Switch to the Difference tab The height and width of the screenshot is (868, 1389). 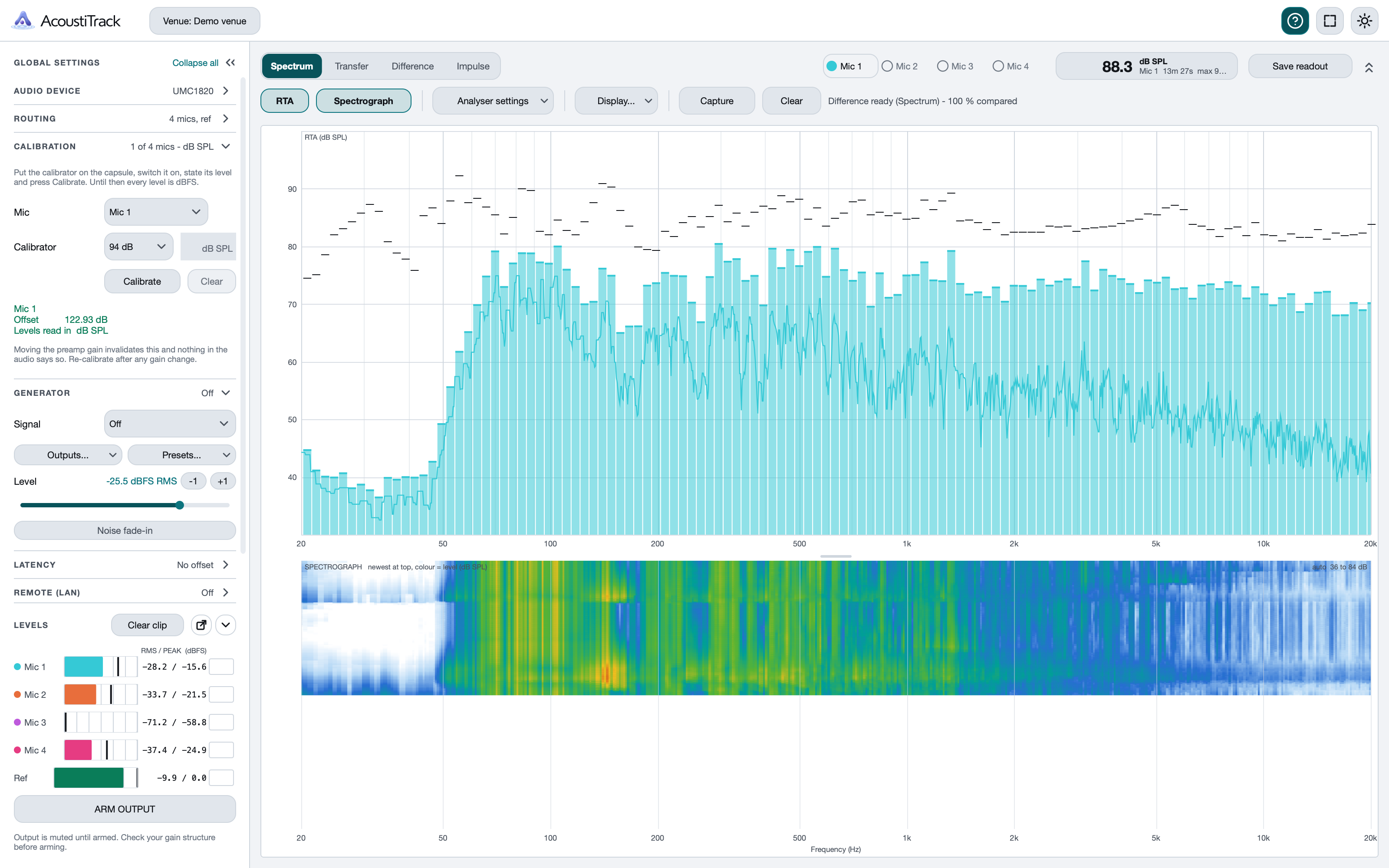(413, 66)
